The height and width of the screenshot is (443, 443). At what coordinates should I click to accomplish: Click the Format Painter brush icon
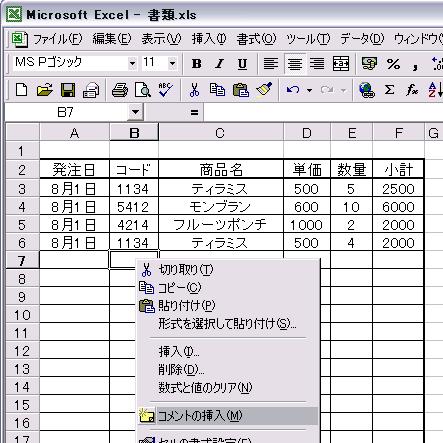[264, 90]
